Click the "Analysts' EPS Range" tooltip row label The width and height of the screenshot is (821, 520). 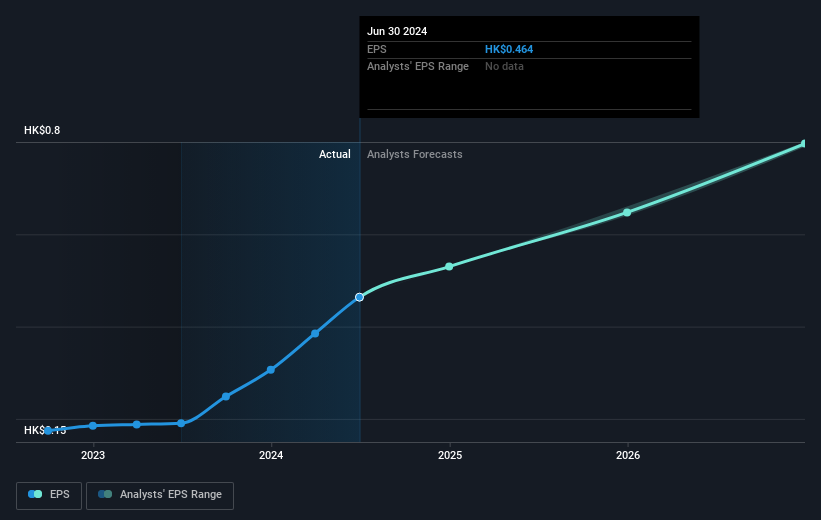point(418,67)
